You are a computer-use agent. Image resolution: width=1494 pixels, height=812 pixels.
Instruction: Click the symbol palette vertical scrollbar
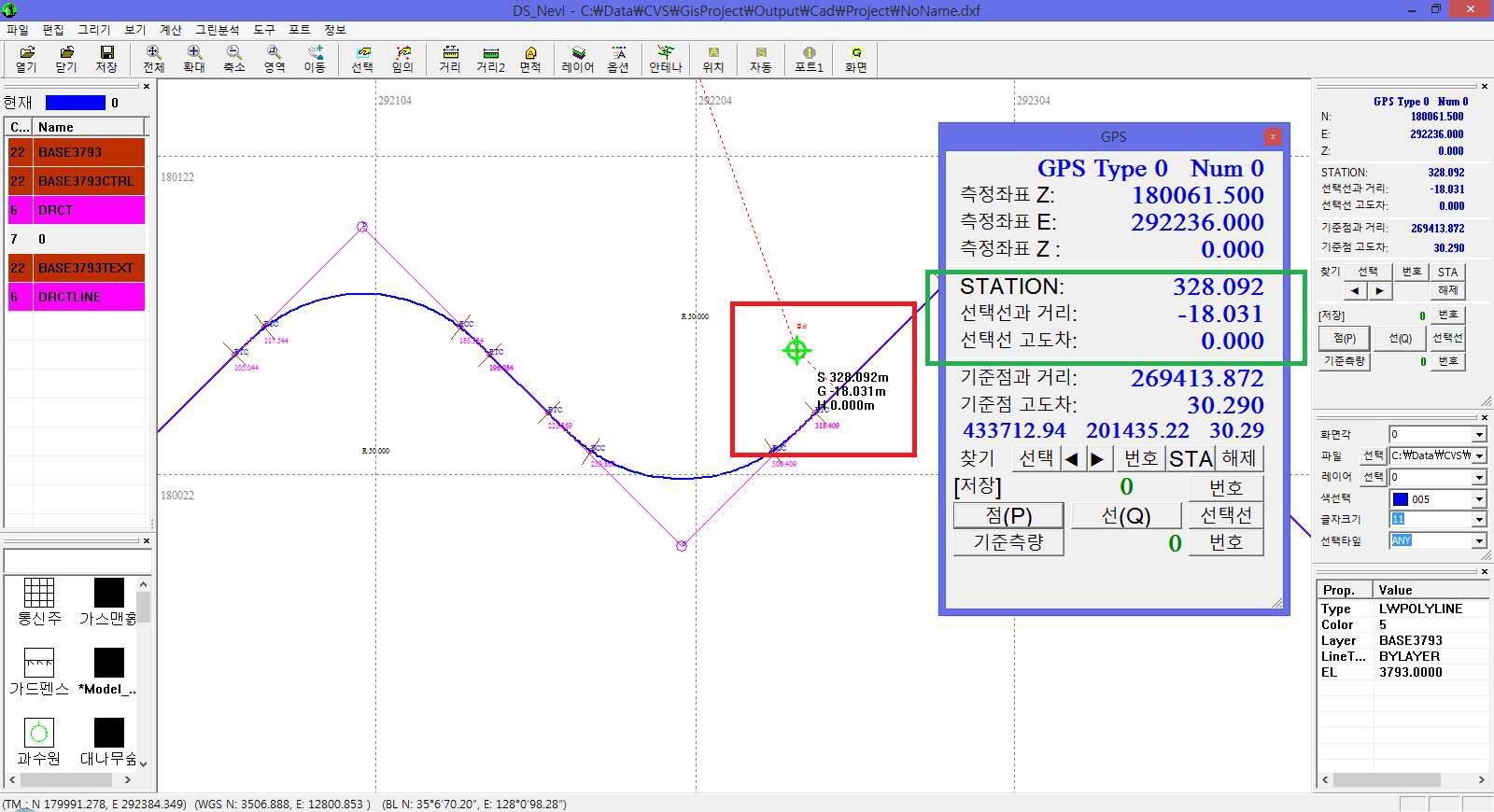[143, 674]
